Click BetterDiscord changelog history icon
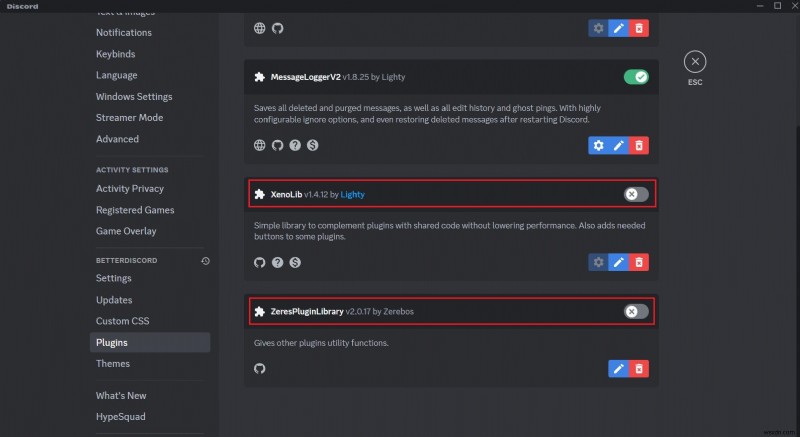 (206, 261)
